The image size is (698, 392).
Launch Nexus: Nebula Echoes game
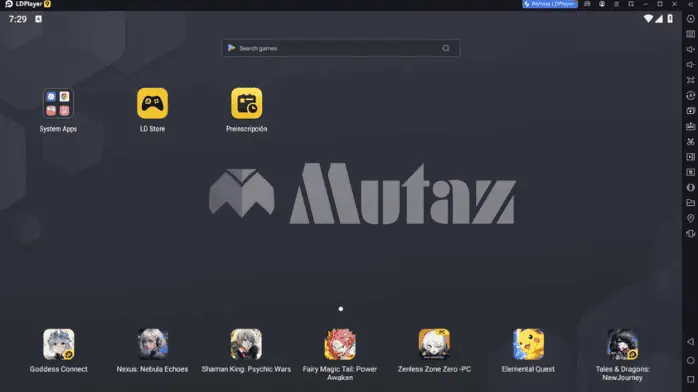pos(152,344)
